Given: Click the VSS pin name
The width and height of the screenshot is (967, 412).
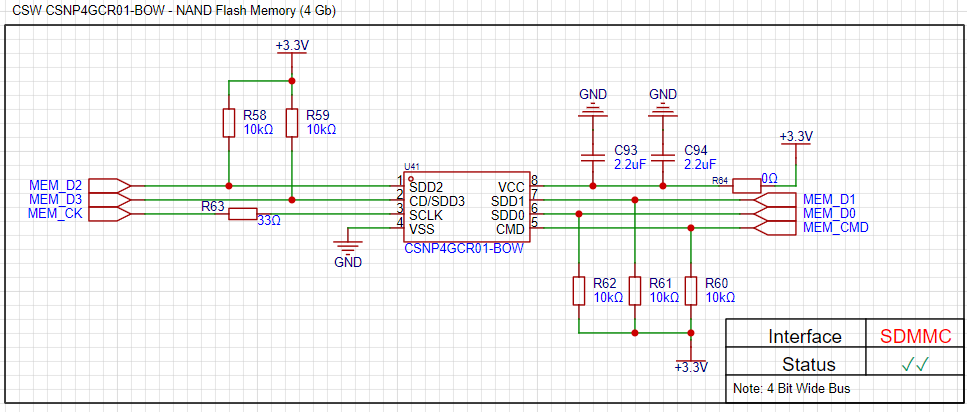Looking at the screenshot, I should [422, 229].
